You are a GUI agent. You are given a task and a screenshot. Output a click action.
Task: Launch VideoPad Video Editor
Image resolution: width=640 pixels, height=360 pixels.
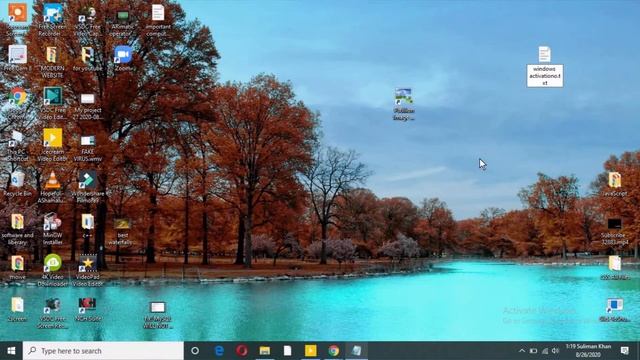pos(87,270)
